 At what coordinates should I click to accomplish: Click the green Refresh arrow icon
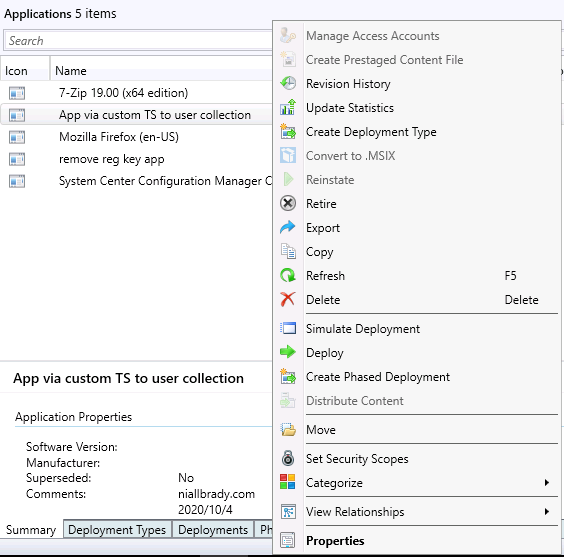tap(288, 275)
